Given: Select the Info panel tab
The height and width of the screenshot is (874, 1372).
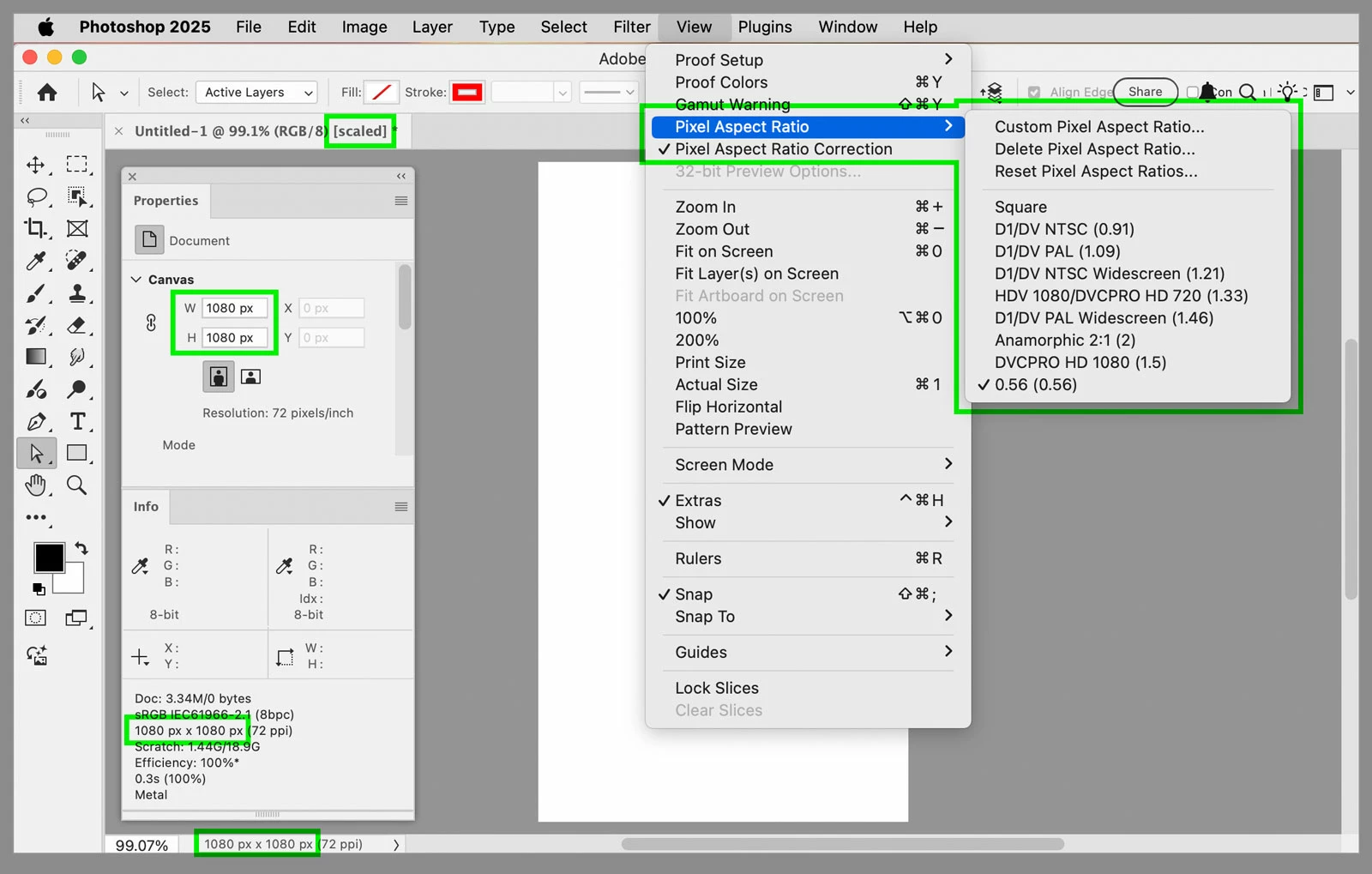Looking at the screenshot, I should pyautogui.click(x=146, y=507).
